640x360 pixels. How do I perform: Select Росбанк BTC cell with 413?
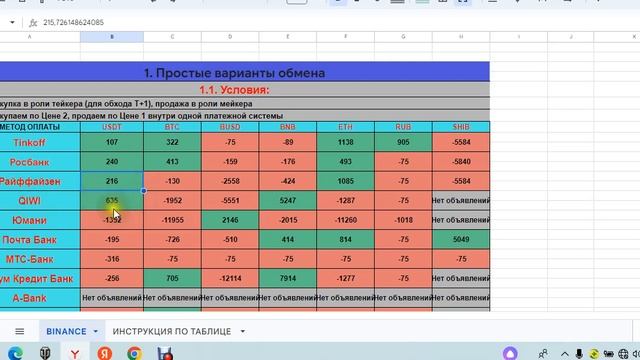pos(172,162)
